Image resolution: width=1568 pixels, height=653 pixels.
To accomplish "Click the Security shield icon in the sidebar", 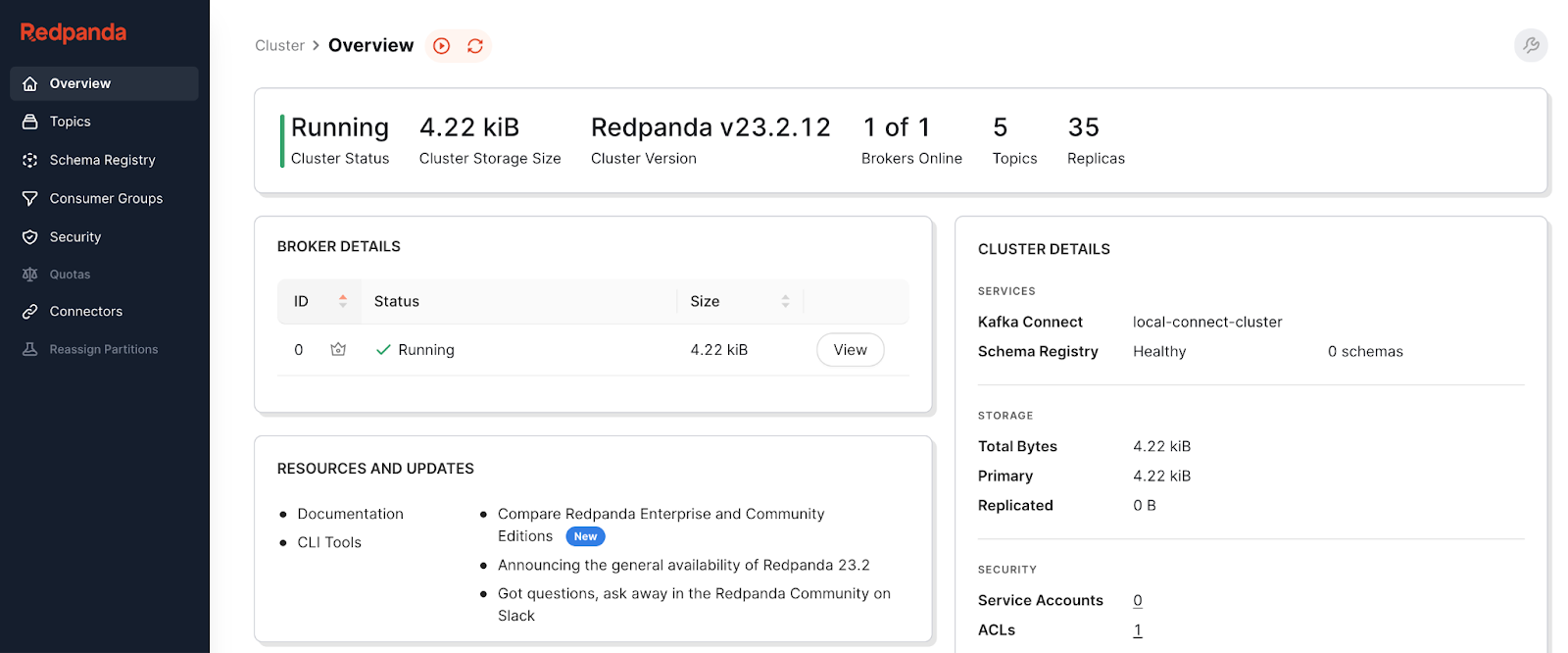I will point(30,237).
